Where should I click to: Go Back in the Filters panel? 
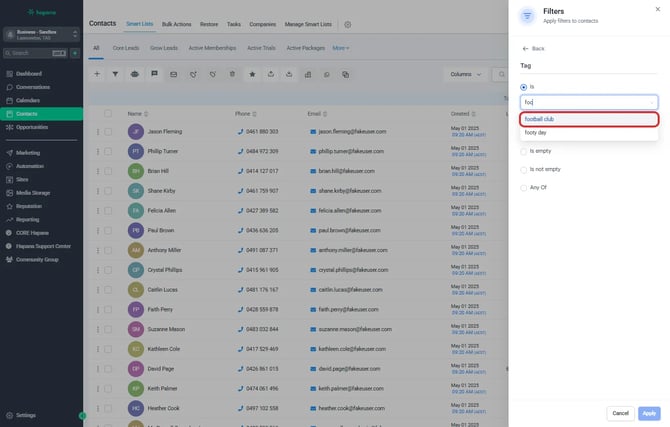click(533, 48)
